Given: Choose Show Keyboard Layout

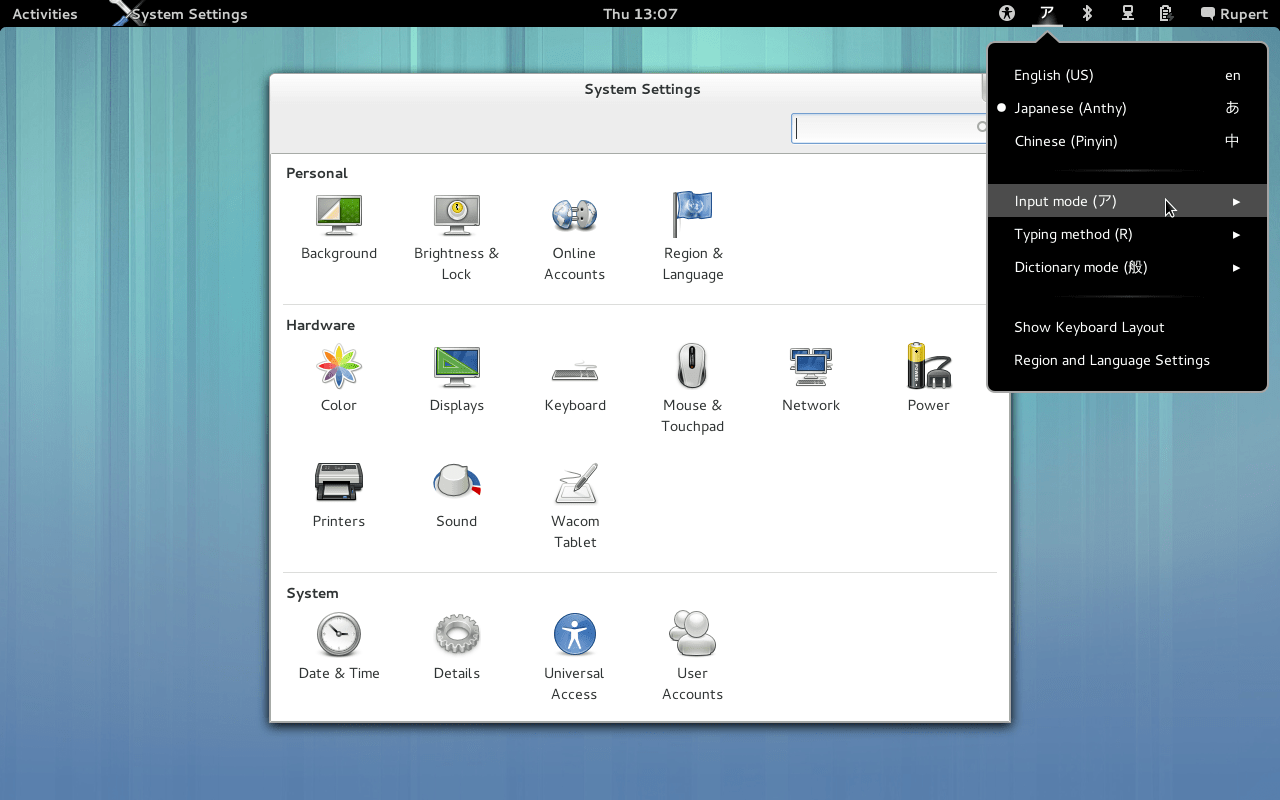Looking at the screenshot, I should tap(1127, 327).
